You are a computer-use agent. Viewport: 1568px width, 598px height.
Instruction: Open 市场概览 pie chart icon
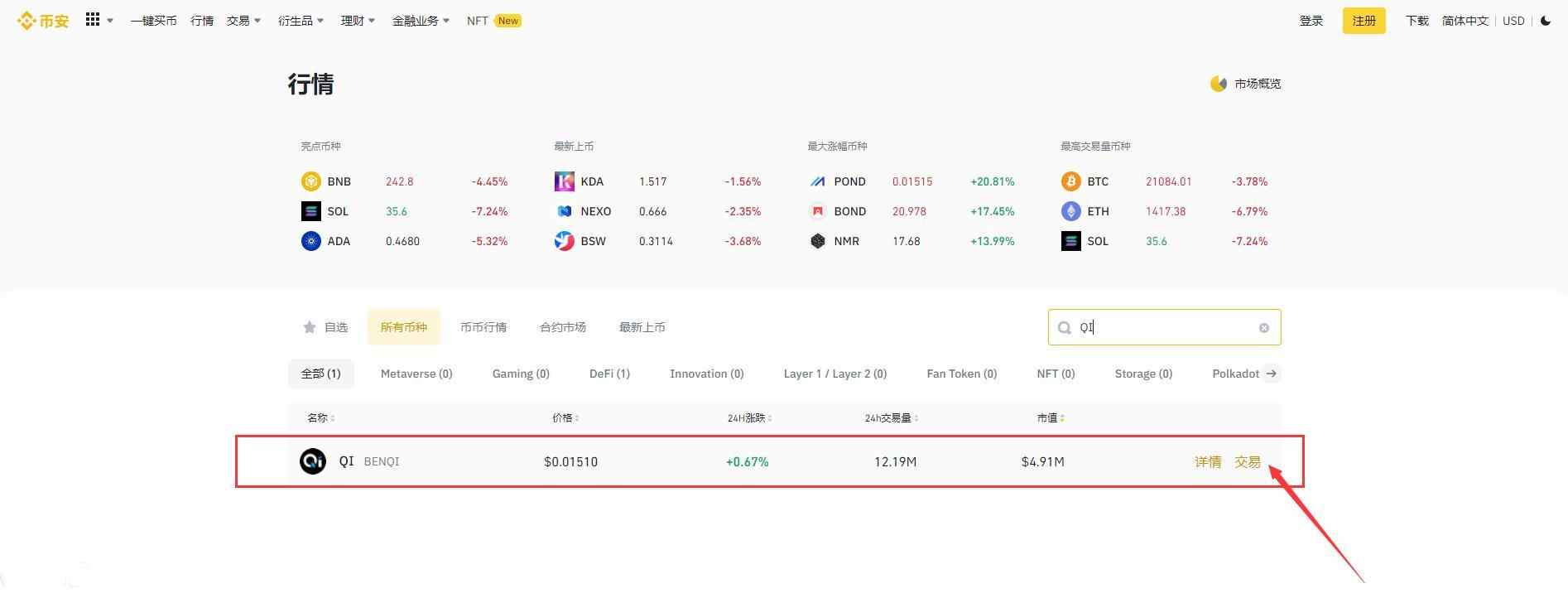[x=1219, y=84]
